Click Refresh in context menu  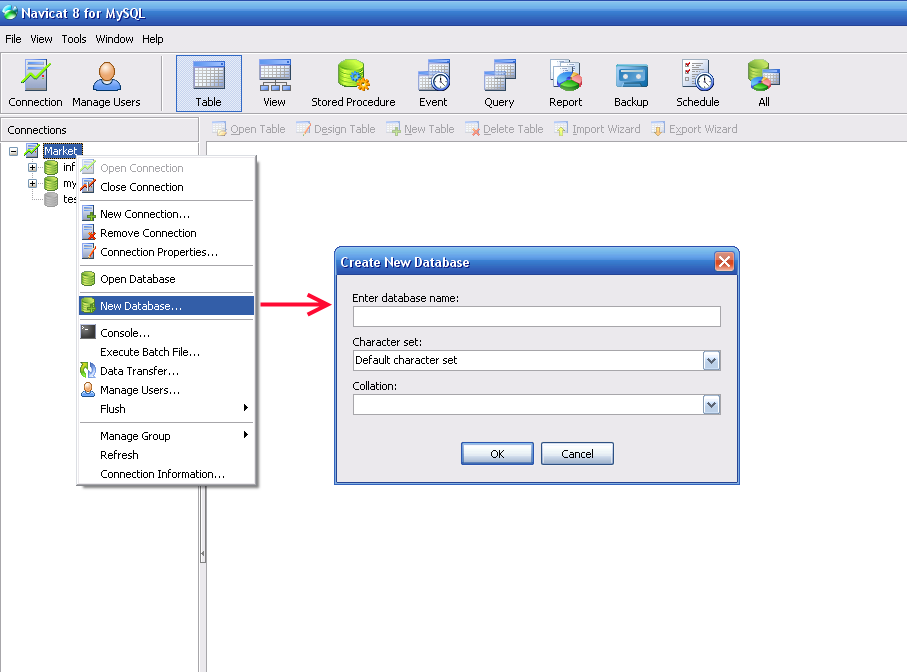[167, 455]
